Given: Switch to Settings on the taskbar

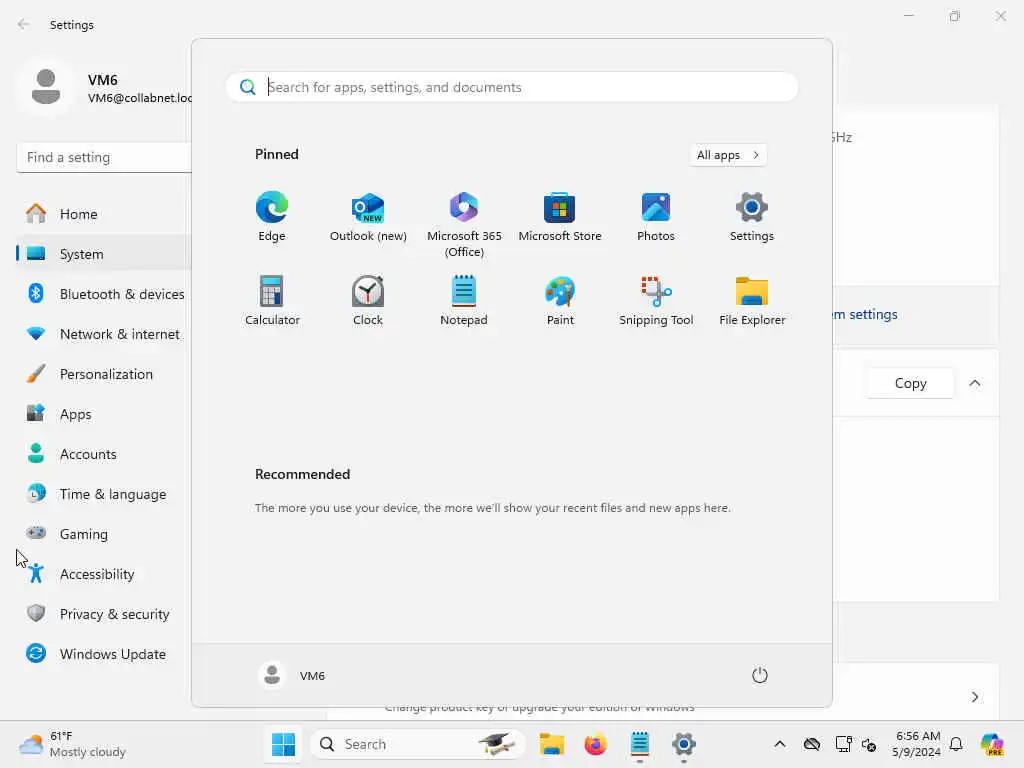Looking at the screenshot, I should click(x=683, y=744).
